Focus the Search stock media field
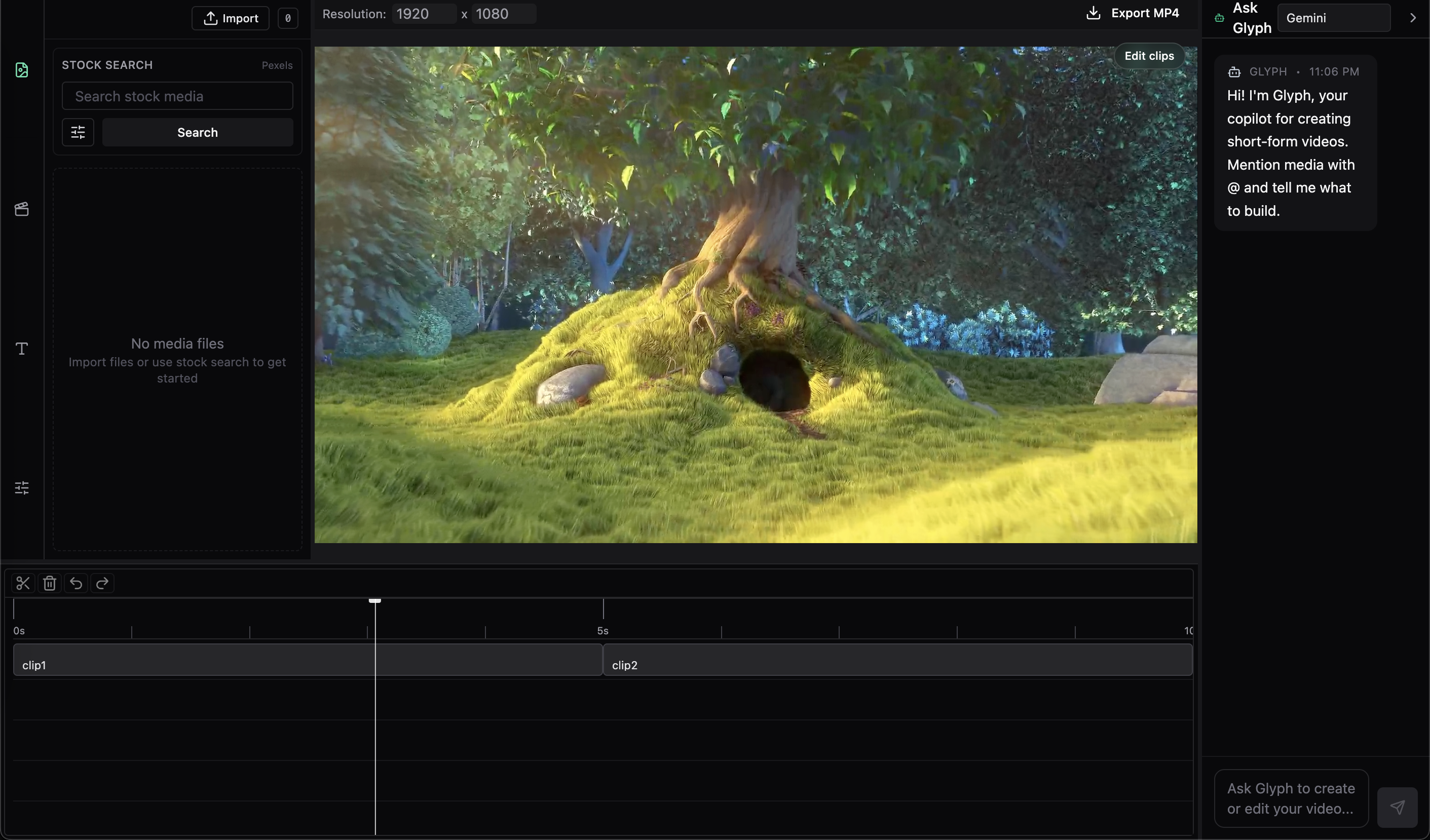 point(177,96)
